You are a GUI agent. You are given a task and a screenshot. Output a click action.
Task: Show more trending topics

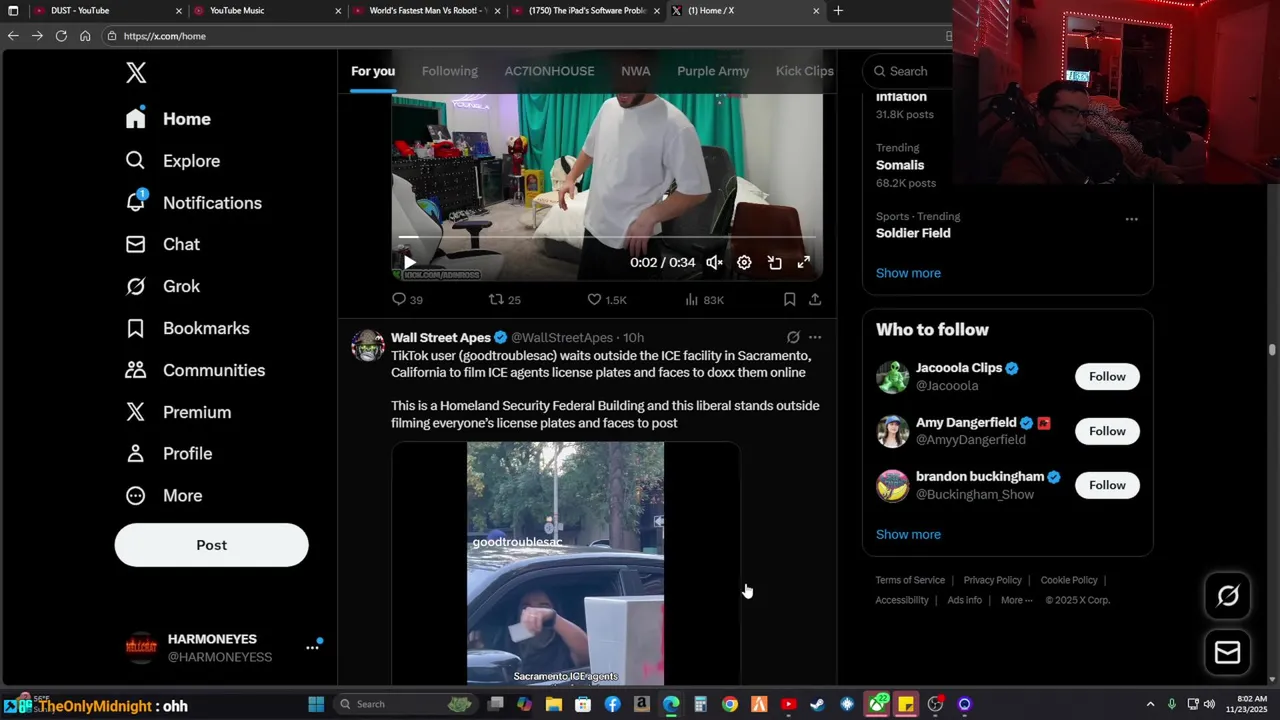[x=908, y=273]
